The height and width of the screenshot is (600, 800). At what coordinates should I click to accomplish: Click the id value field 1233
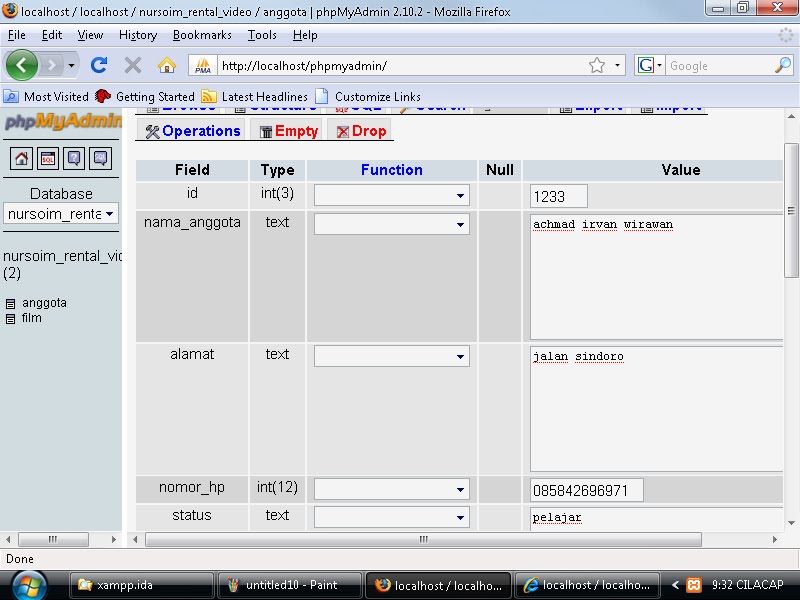click(559, 196)
